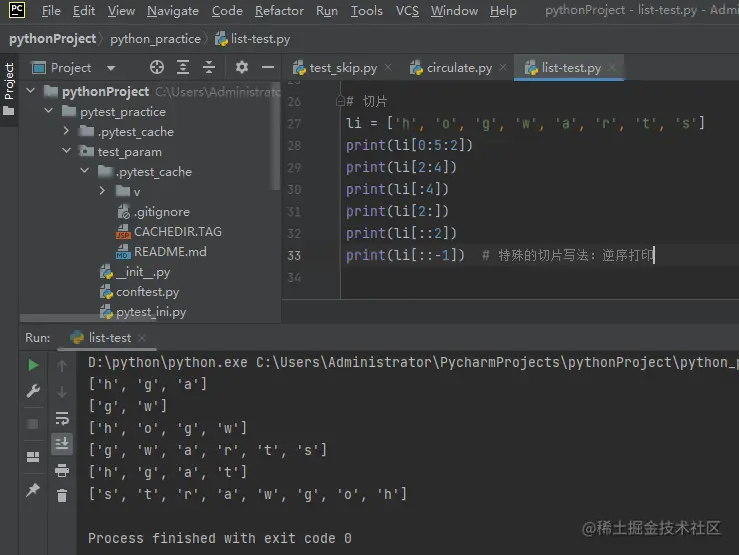The height and width of the screenshot is (555, 739).
Task: Select conftest.py in the project tree
Action: click(140, 292)
